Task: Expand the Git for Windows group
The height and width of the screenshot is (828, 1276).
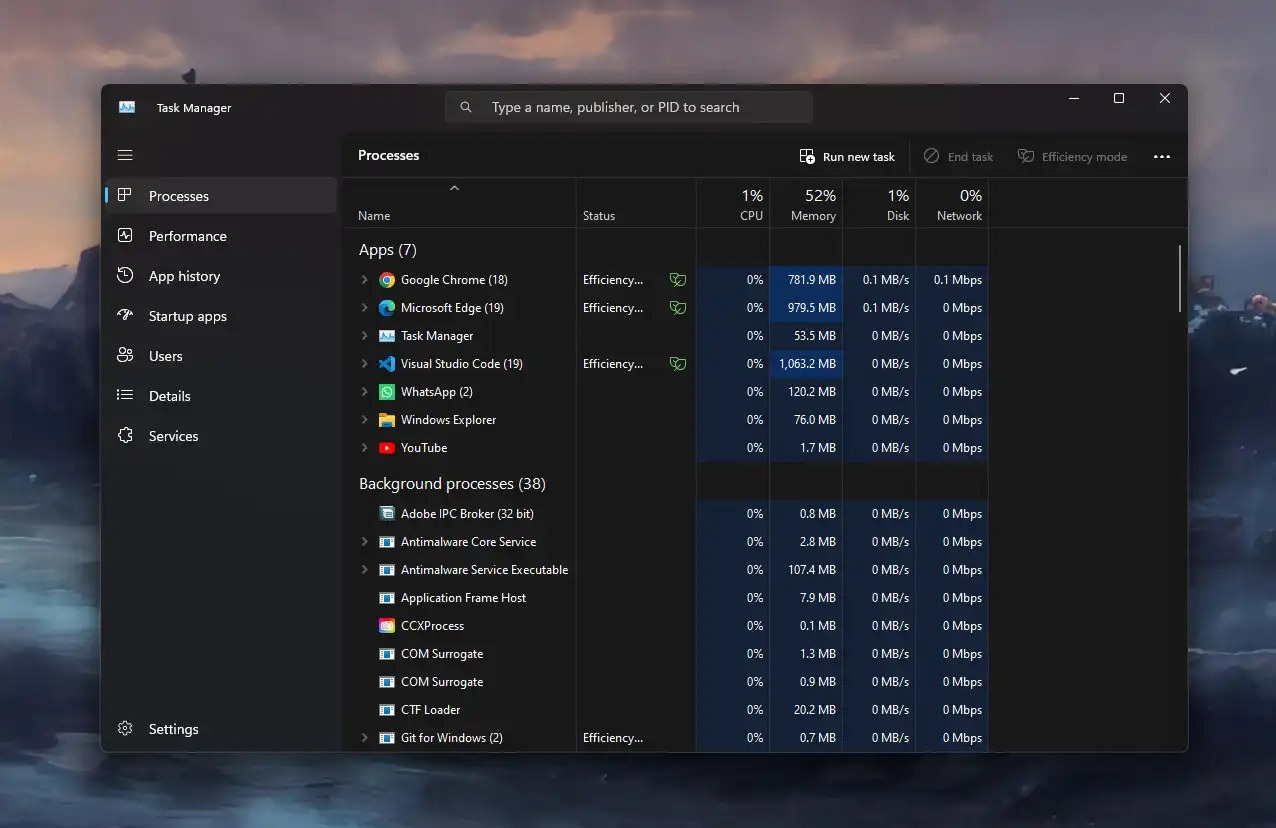Action: pyautogui.click(x=365, y=738)
